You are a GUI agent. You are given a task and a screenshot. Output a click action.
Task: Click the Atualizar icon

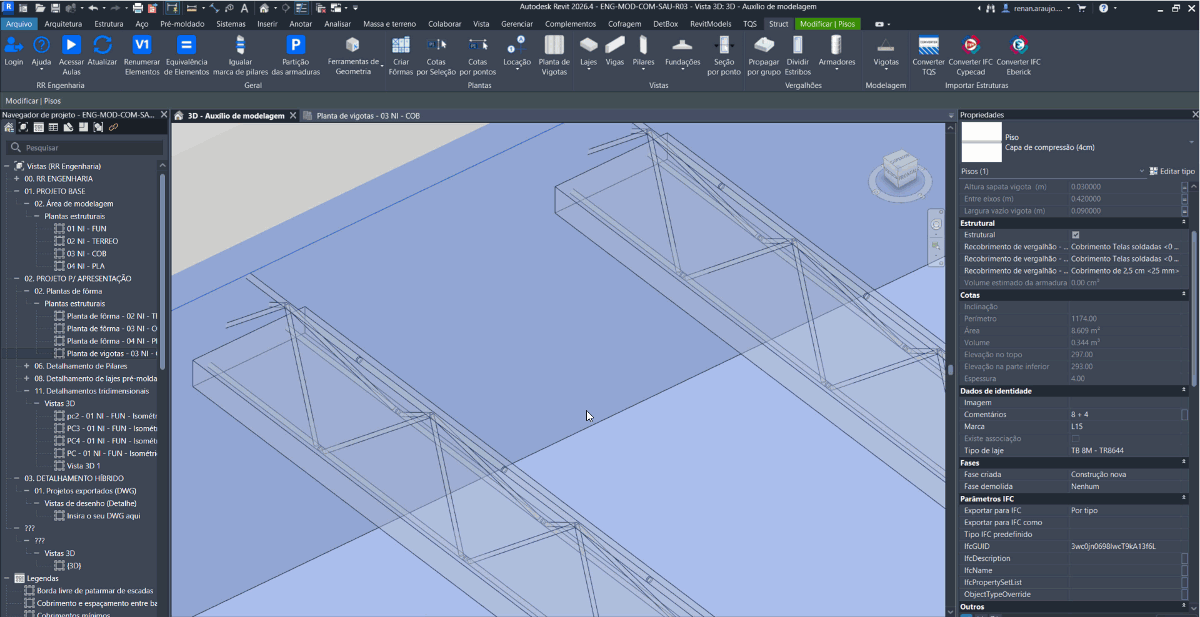click(x=102, y=46)
